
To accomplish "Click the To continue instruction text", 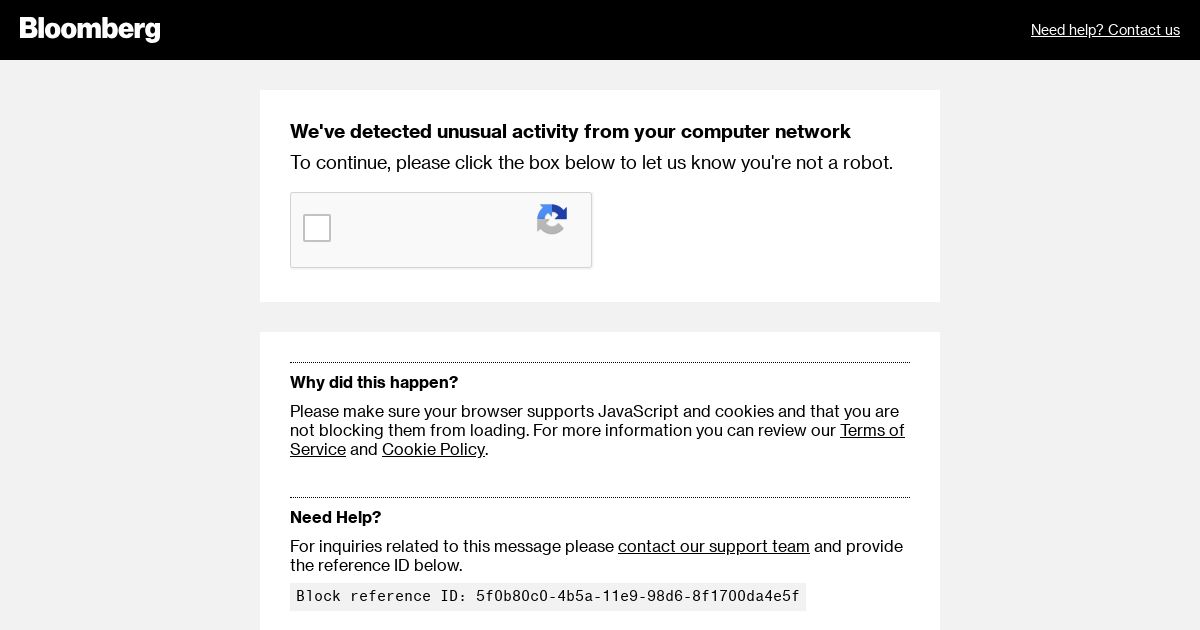I will tap(591, 163).
